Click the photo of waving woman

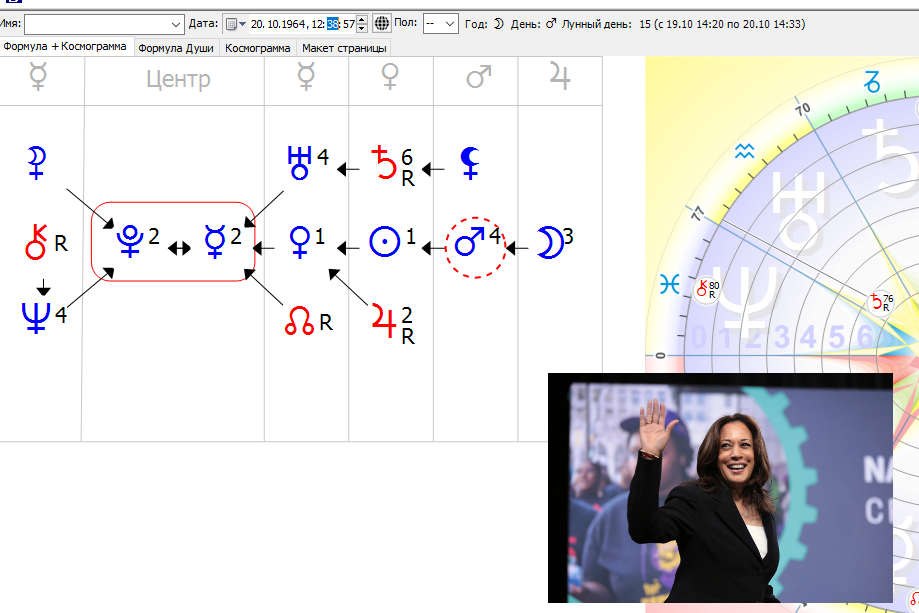[x=720, y=488]
